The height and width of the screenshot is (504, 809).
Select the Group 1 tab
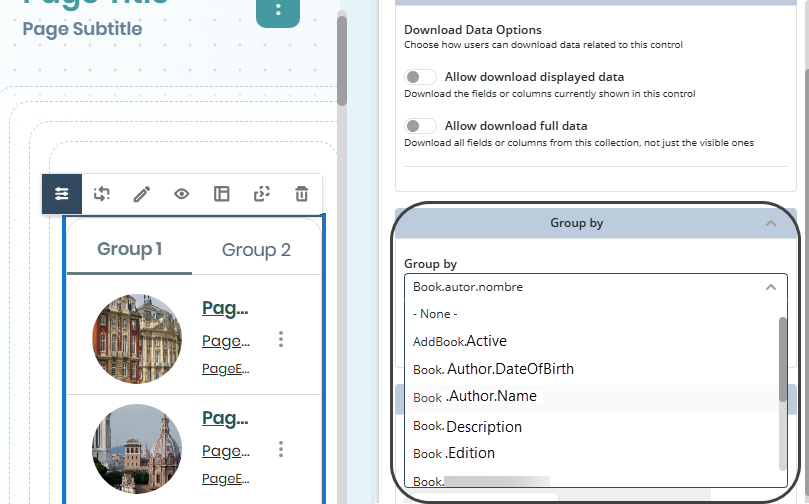[130, 250]
